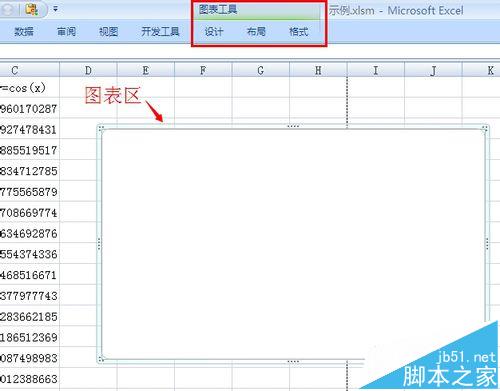500x391 pixels.
Task: Open the 开发工具 ribbon tab
Action: pyautogui.click(x=160, y=32)
